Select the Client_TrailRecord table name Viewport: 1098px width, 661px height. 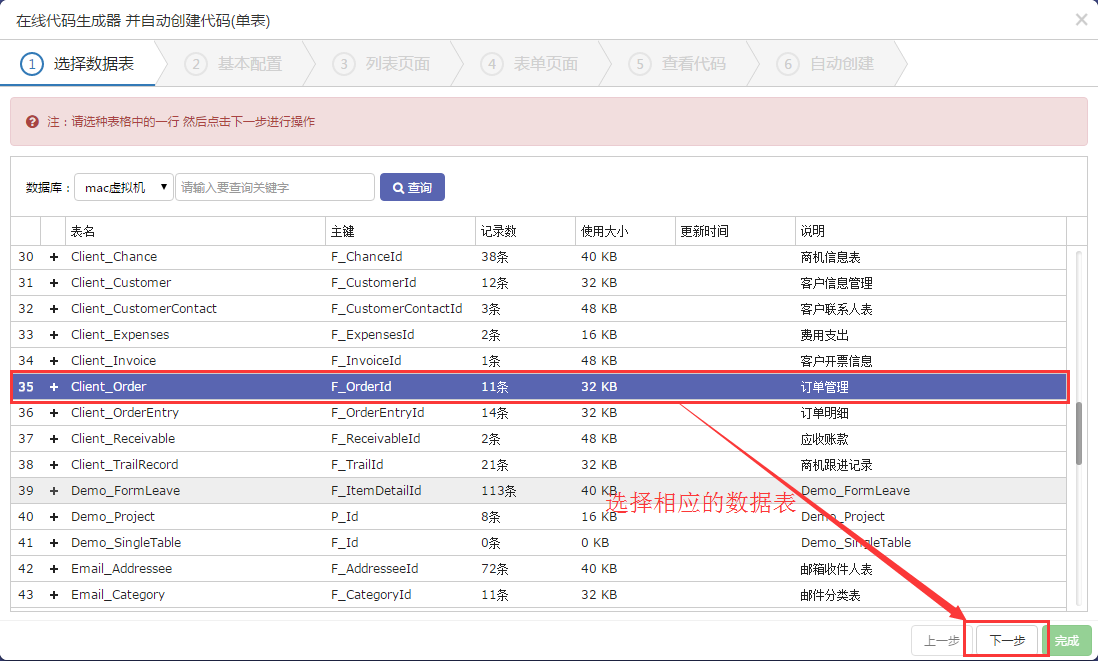125,465
